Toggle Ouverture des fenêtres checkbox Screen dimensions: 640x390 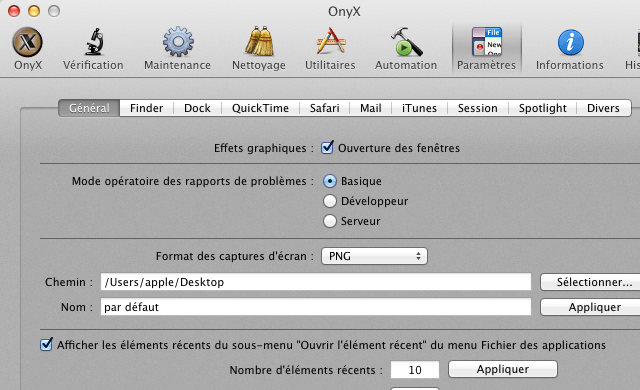pos(327,147)
